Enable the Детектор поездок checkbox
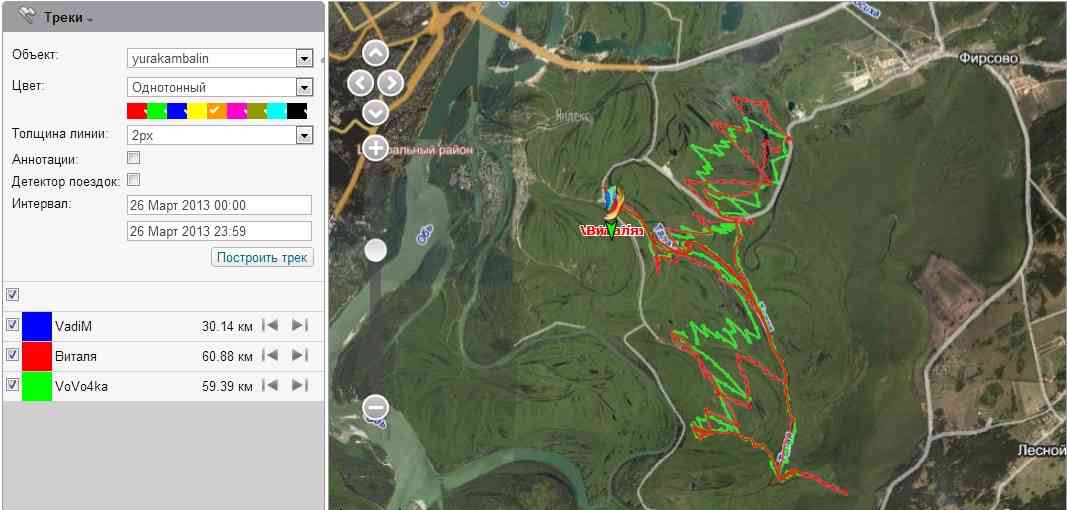The height and width of the screenshot is (510, 1067). click(x=134, y=181)
